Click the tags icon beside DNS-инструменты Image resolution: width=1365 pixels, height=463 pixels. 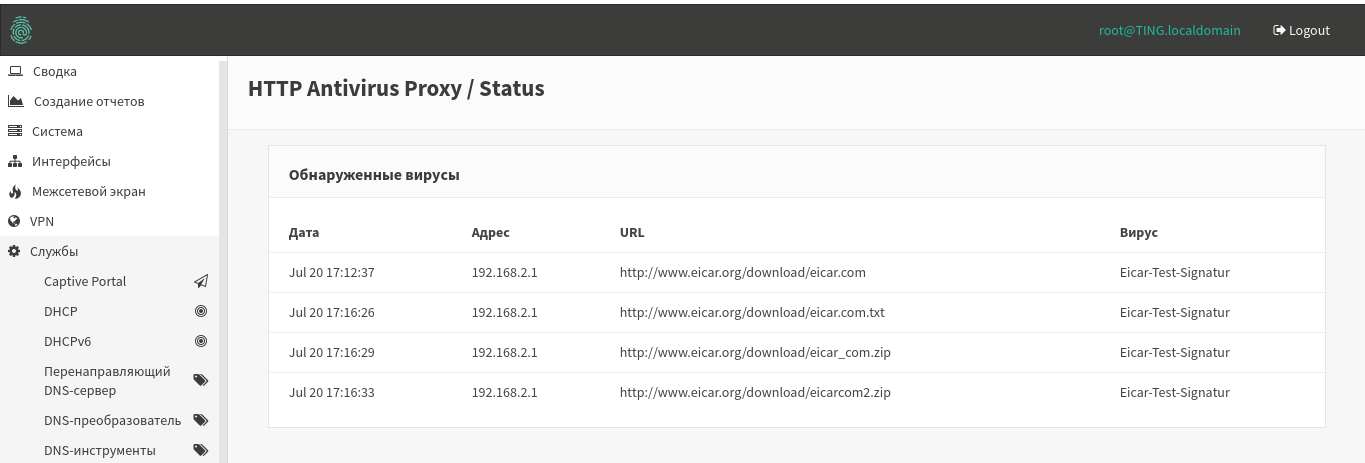200,451
